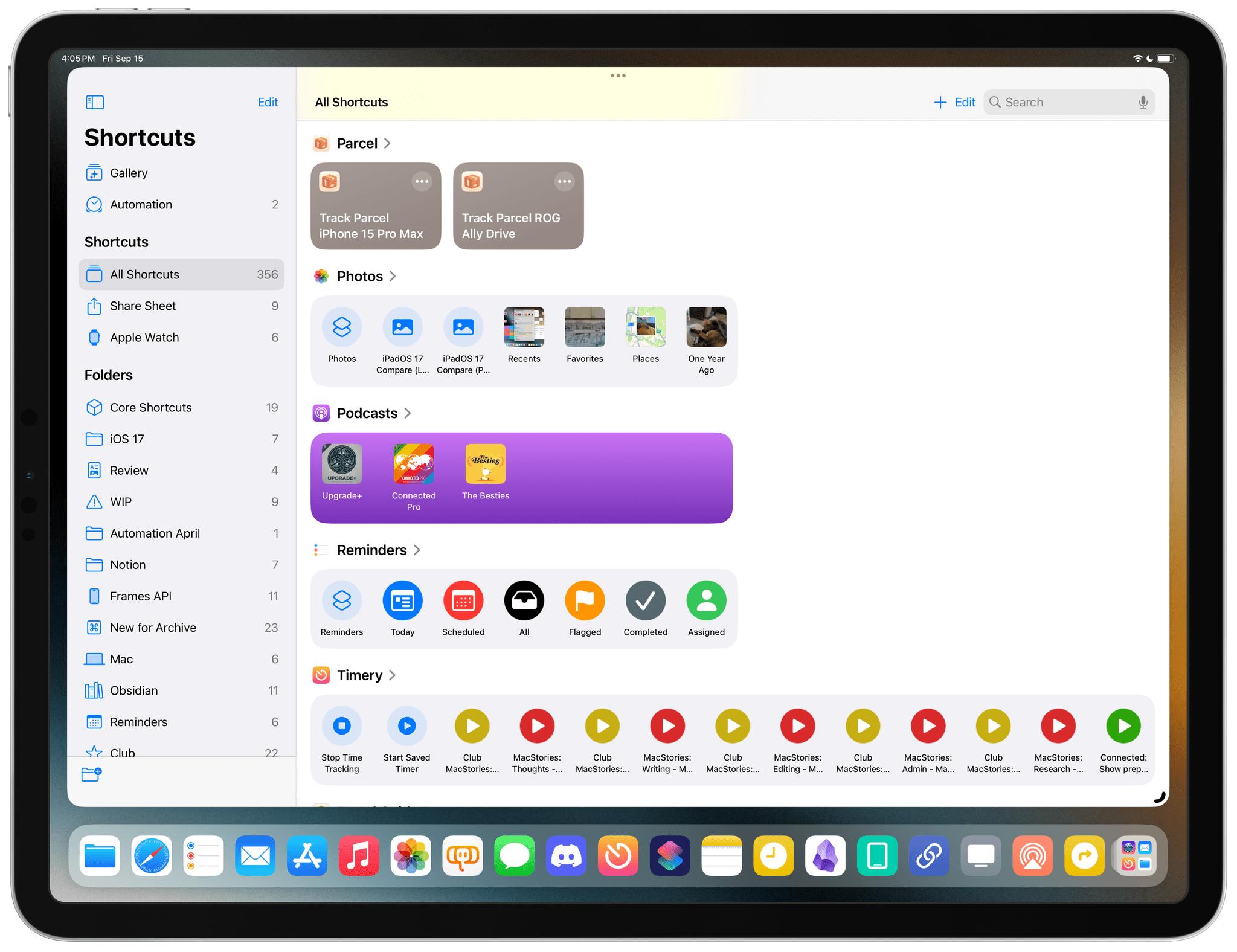Open the Automation April folder
This screenshot has height=952, width=1237.
(181, 533)
